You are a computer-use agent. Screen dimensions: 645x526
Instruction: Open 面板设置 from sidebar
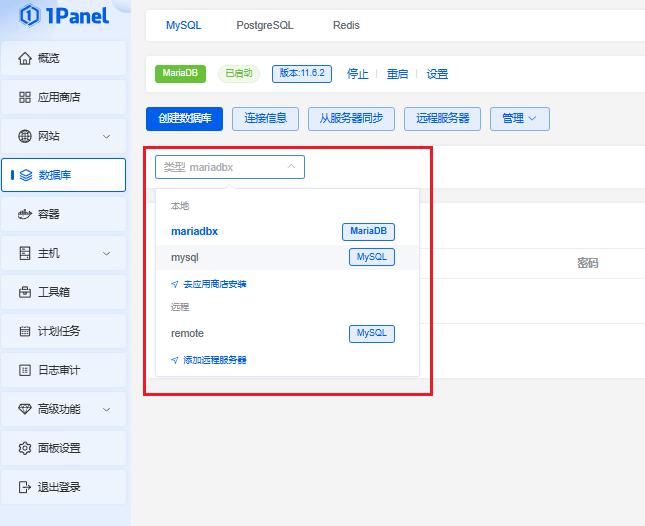63,448
